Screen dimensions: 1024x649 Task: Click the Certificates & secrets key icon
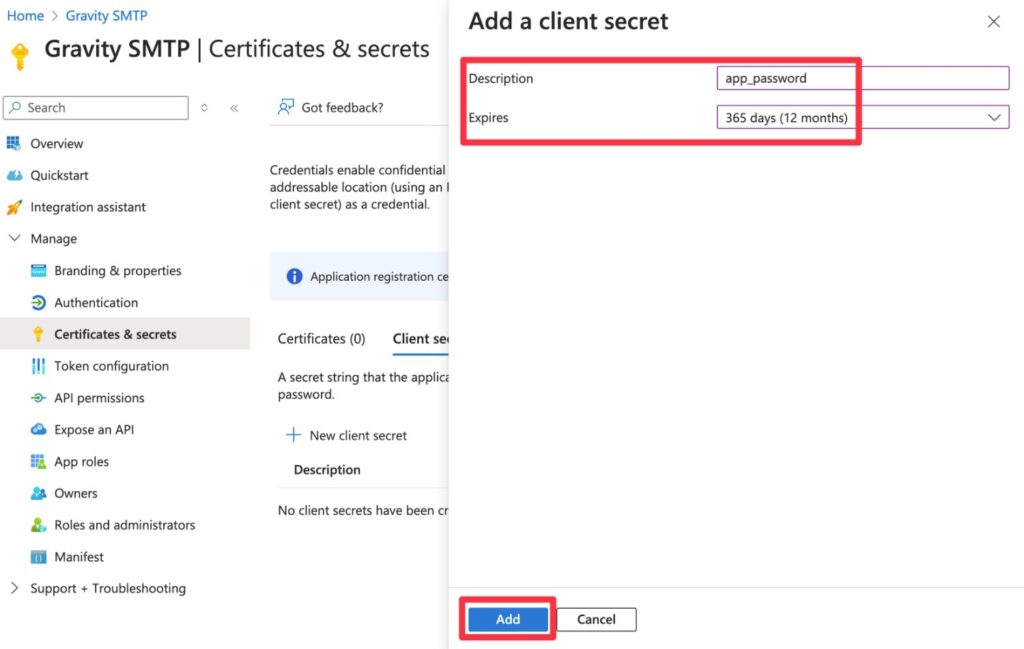[x=39, y=334]
